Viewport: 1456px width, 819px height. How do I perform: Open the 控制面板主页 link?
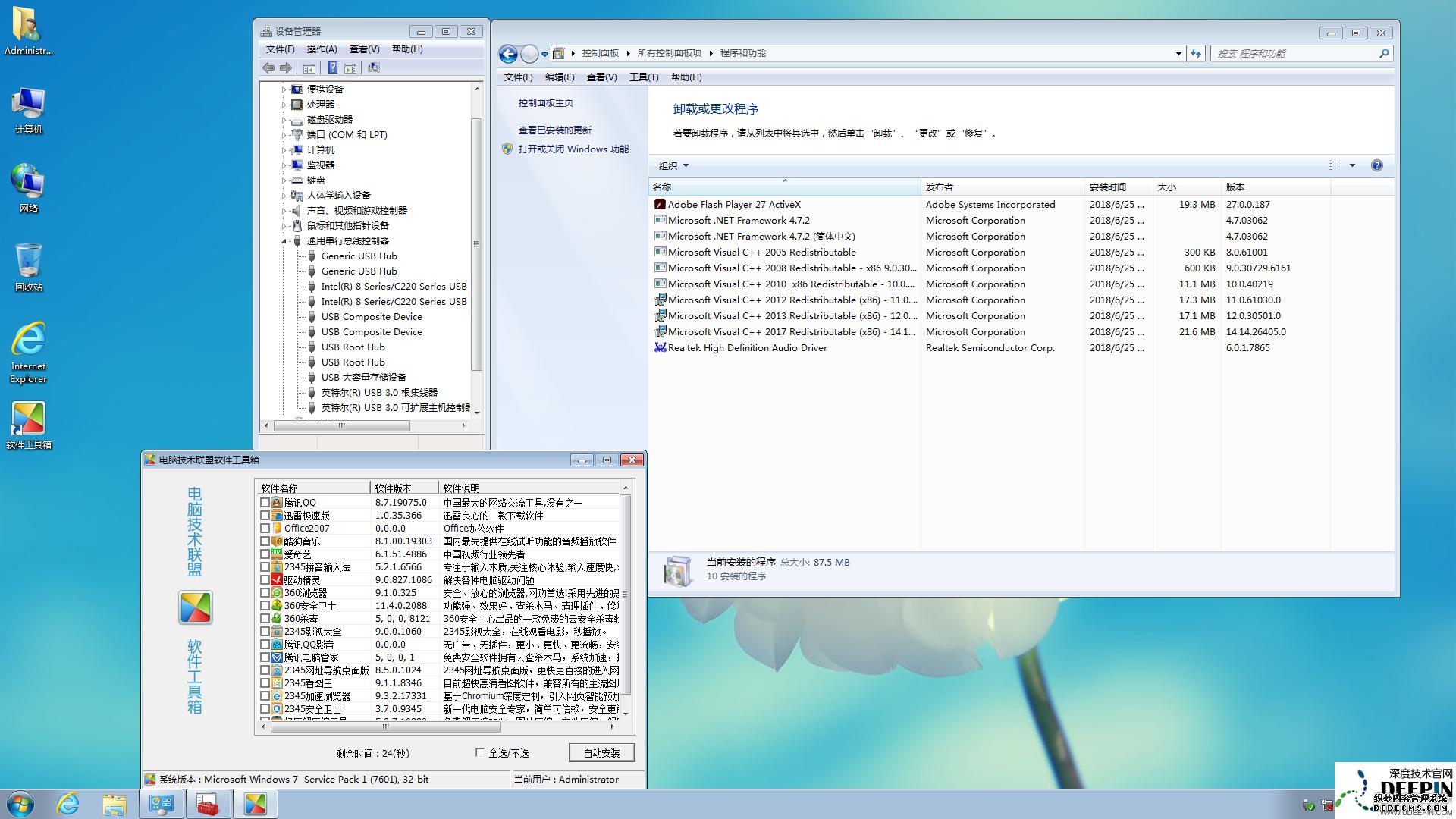(x=545, y=103)
